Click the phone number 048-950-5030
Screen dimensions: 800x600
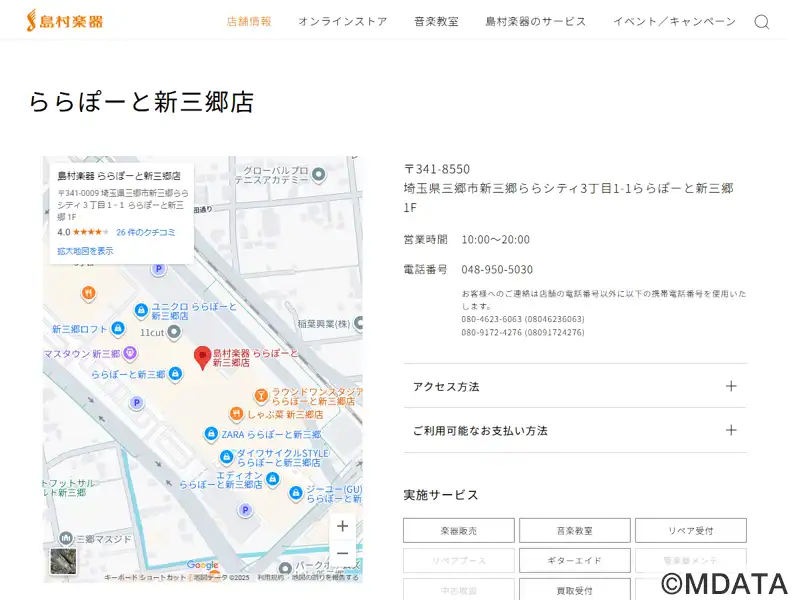pyautogui.click(x=497, y=269)
